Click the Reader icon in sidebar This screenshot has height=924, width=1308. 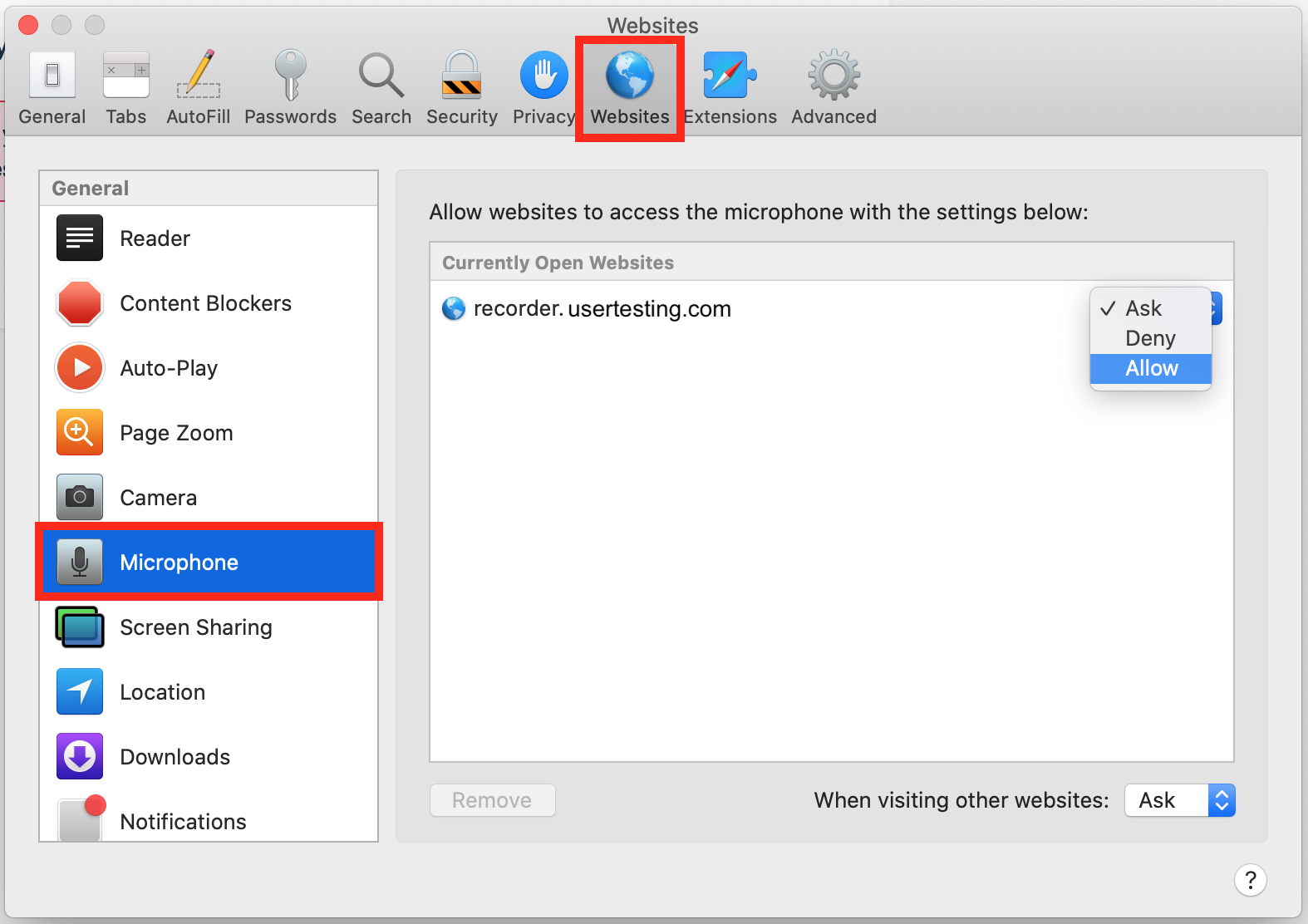pos(80,238)
